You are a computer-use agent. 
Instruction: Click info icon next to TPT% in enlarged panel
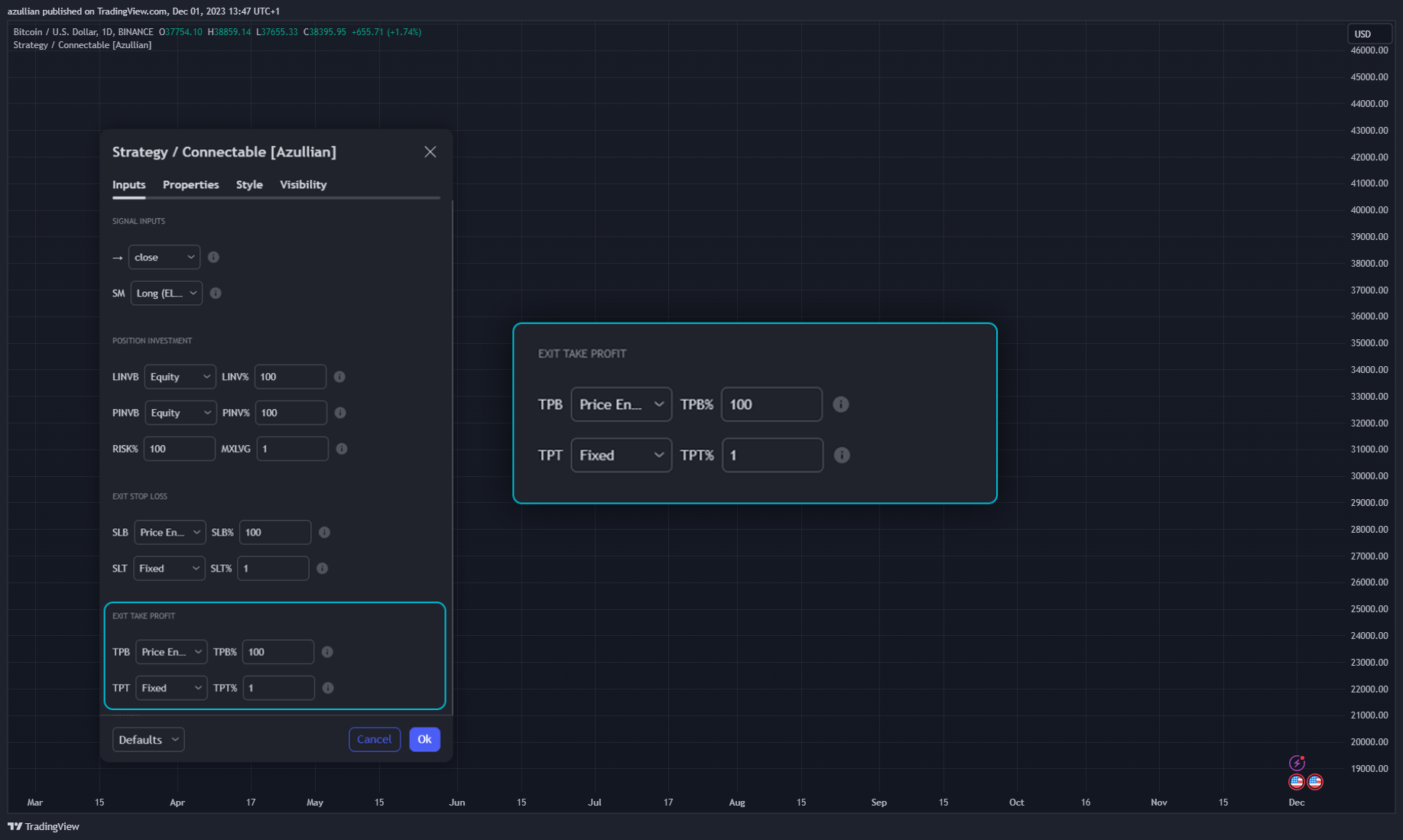coord(842,455)
